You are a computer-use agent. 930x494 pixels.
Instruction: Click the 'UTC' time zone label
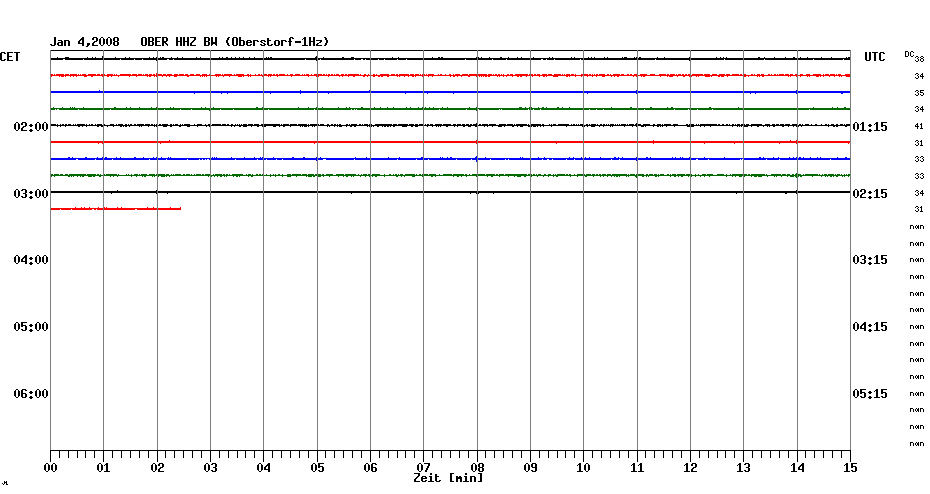(875, 57)
